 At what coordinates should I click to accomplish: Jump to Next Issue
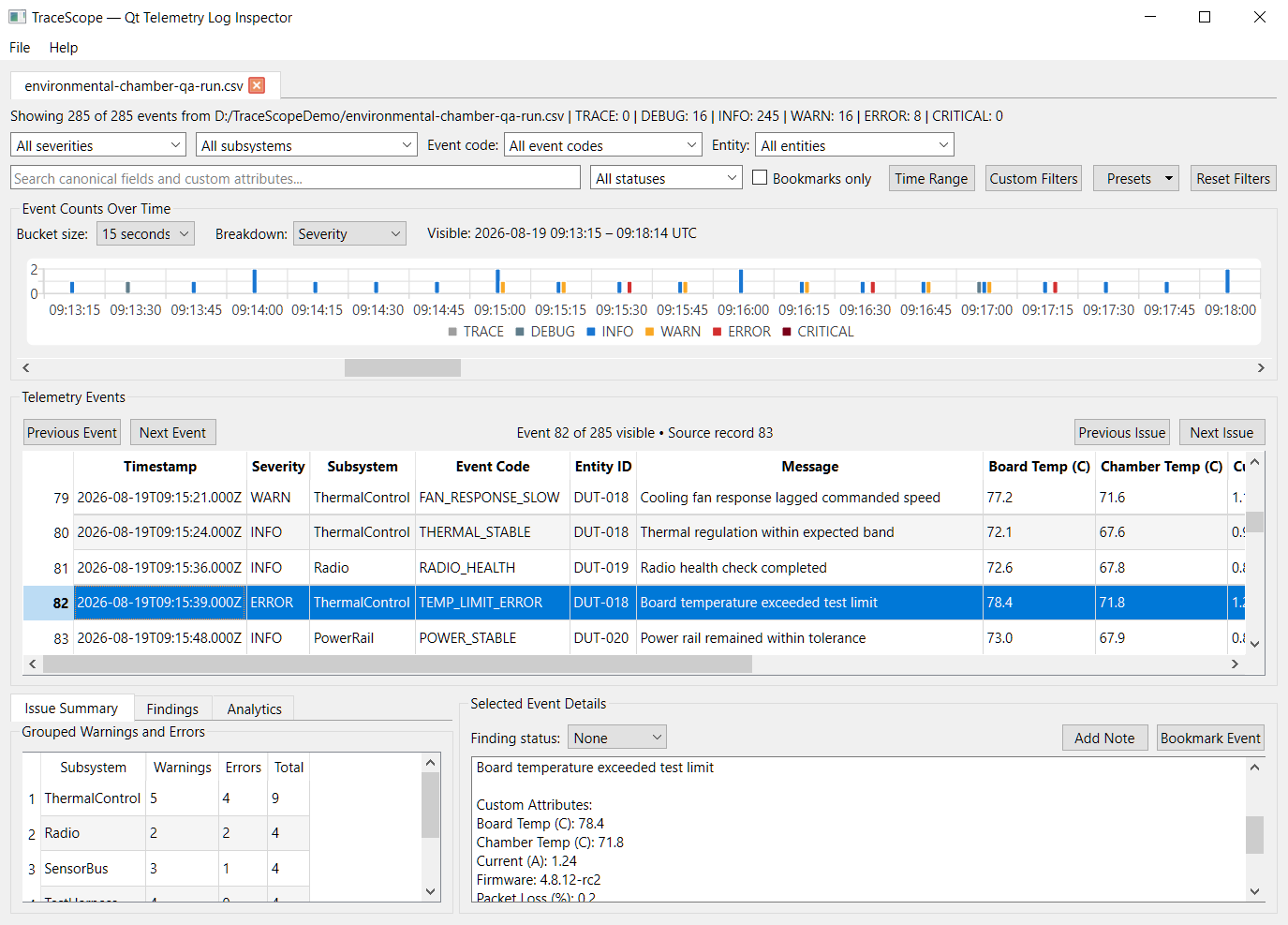[1221, 432]
